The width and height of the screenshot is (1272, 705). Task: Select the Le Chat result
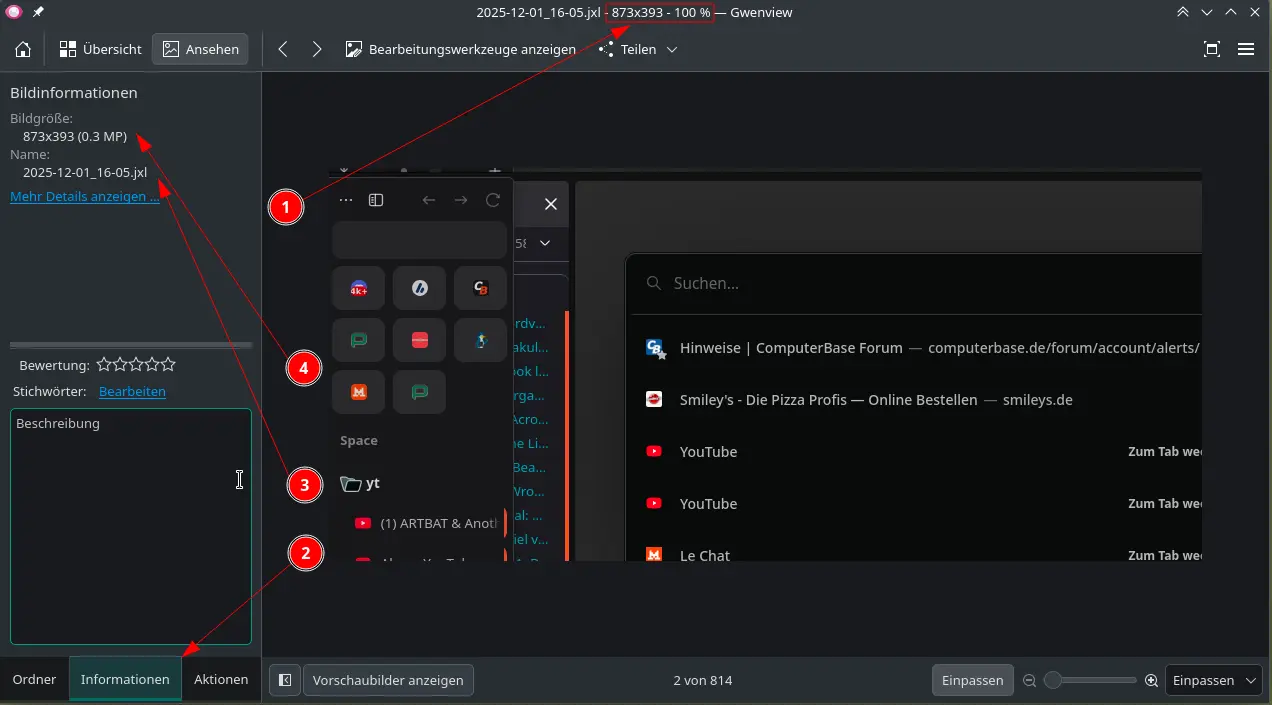click(918, 555)
